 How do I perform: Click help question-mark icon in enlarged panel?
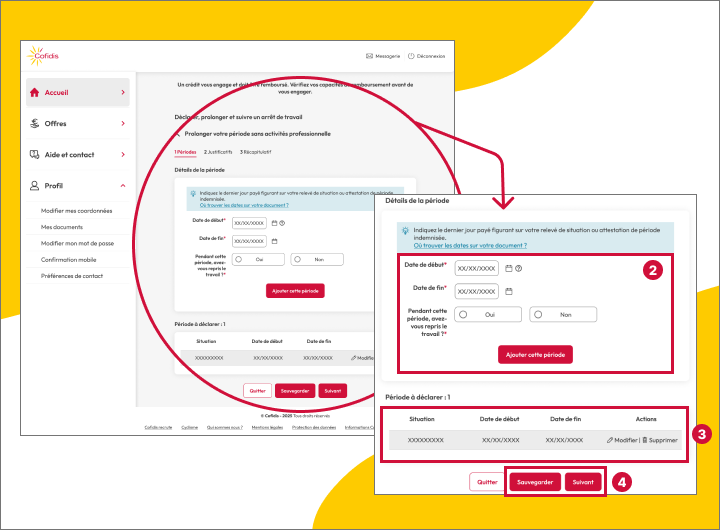pos(519,268)
